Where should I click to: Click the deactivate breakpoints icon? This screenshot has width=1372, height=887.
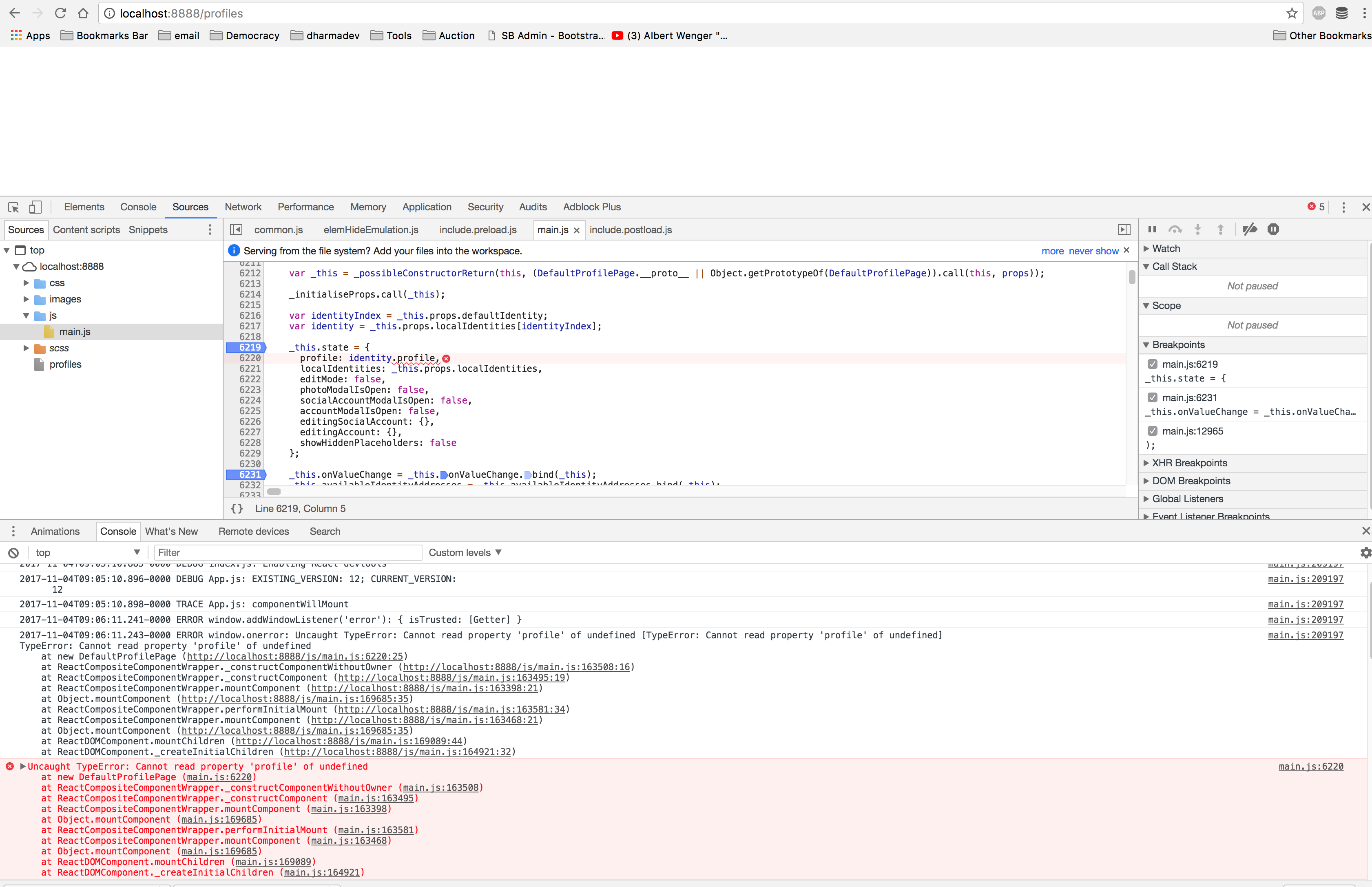pyautogui.click(x=1249, y=230)
